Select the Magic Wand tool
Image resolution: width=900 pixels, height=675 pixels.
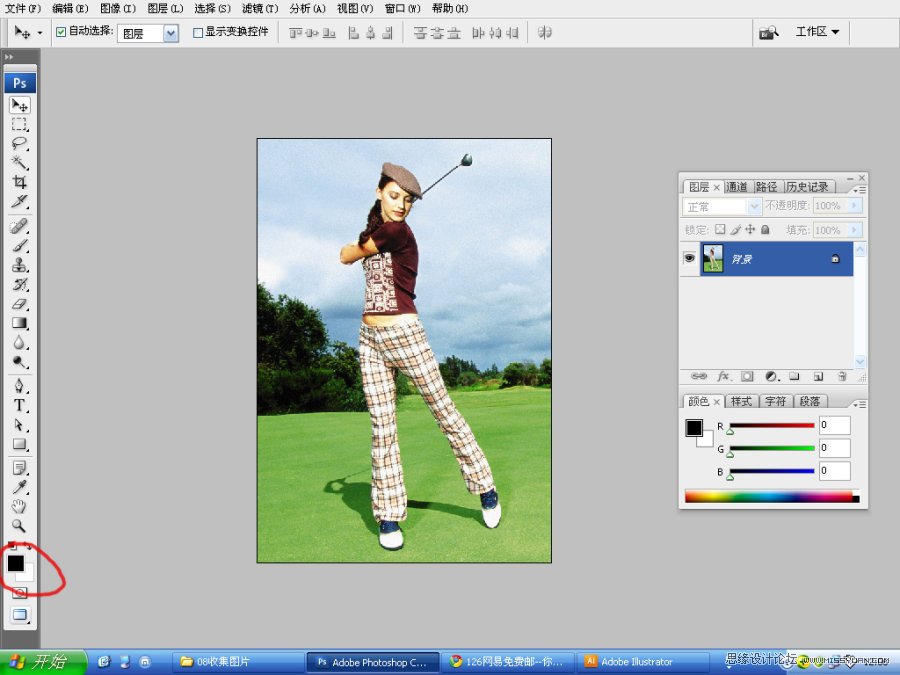[19, 162]
